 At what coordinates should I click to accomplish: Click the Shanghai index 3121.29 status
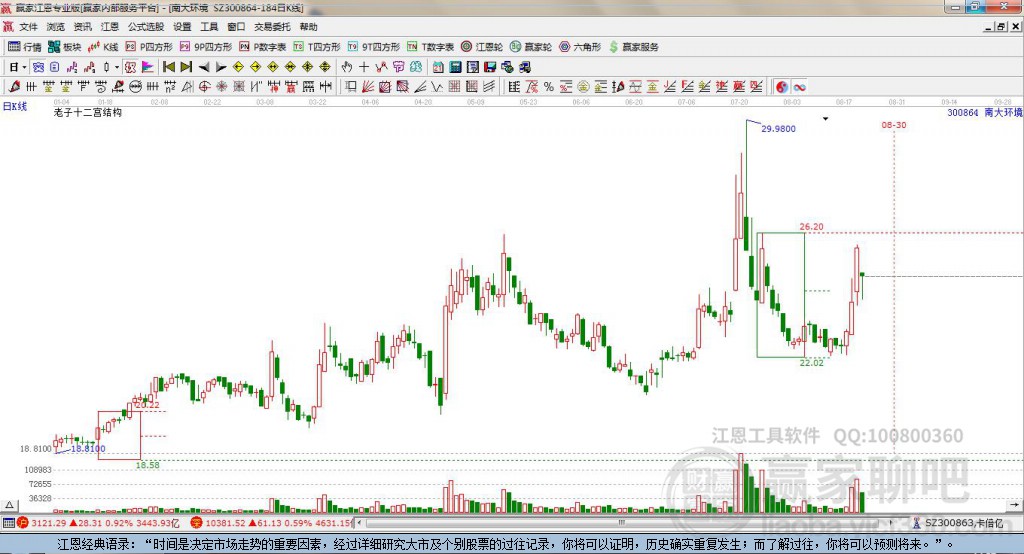[x=98, y=523]
